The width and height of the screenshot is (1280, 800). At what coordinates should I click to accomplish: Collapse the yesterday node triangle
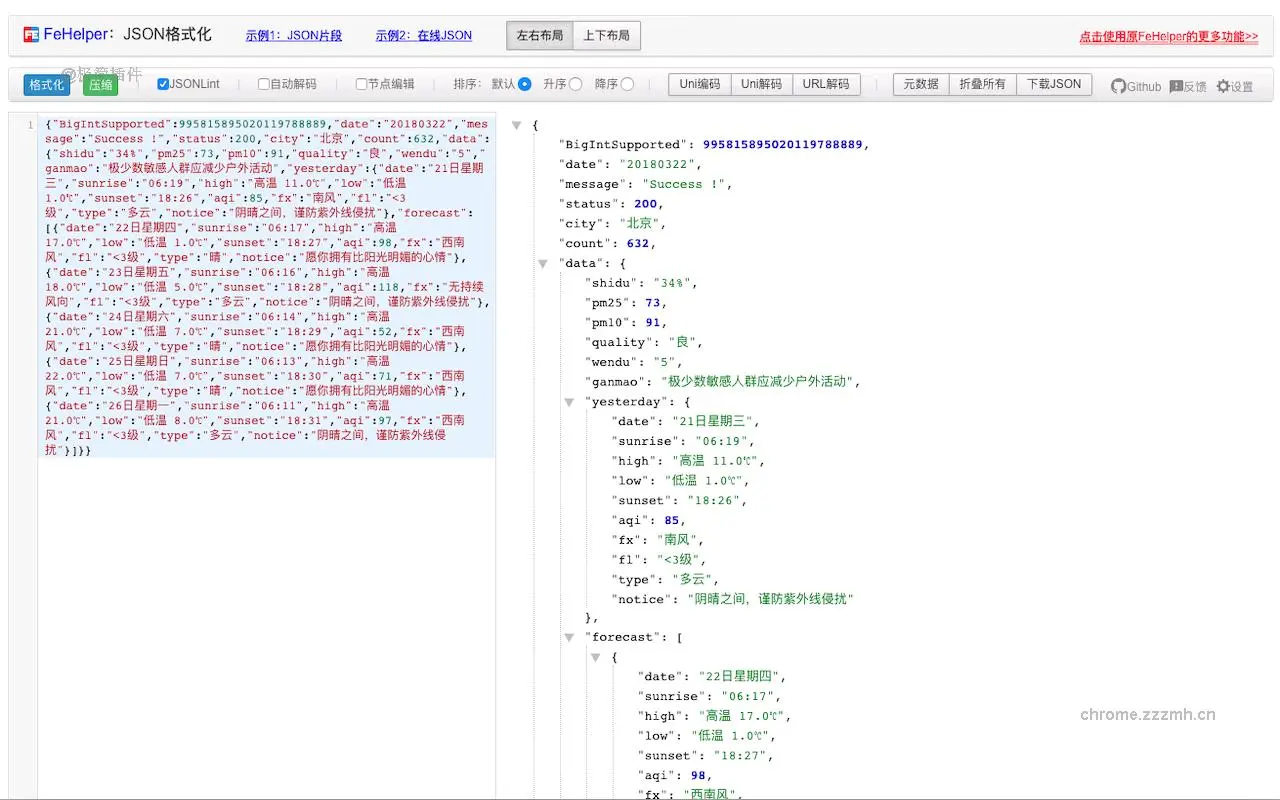pos(569,402)
